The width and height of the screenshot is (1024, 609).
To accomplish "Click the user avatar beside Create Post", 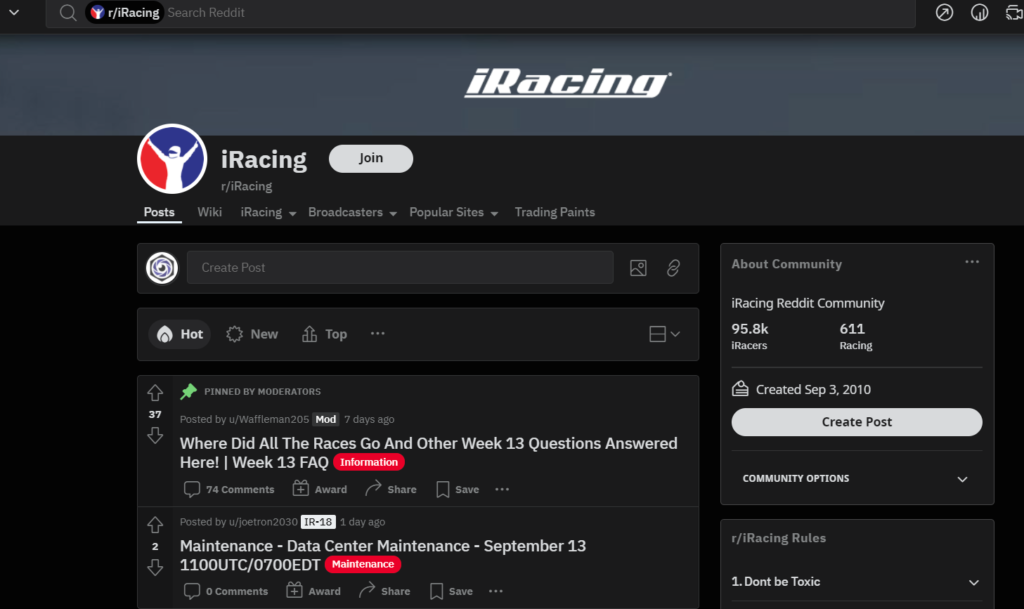I will point(161,268).
